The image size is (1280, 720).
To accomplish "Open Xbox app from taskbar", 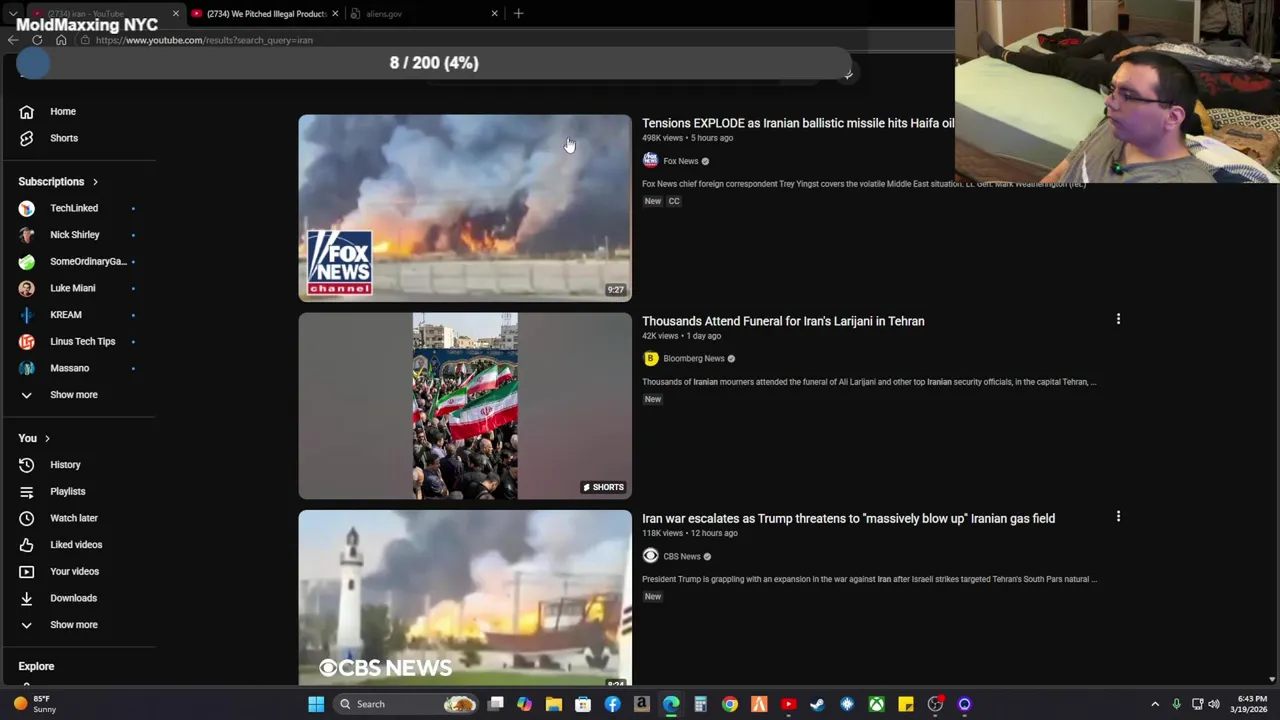I will [x=876, y=704].
